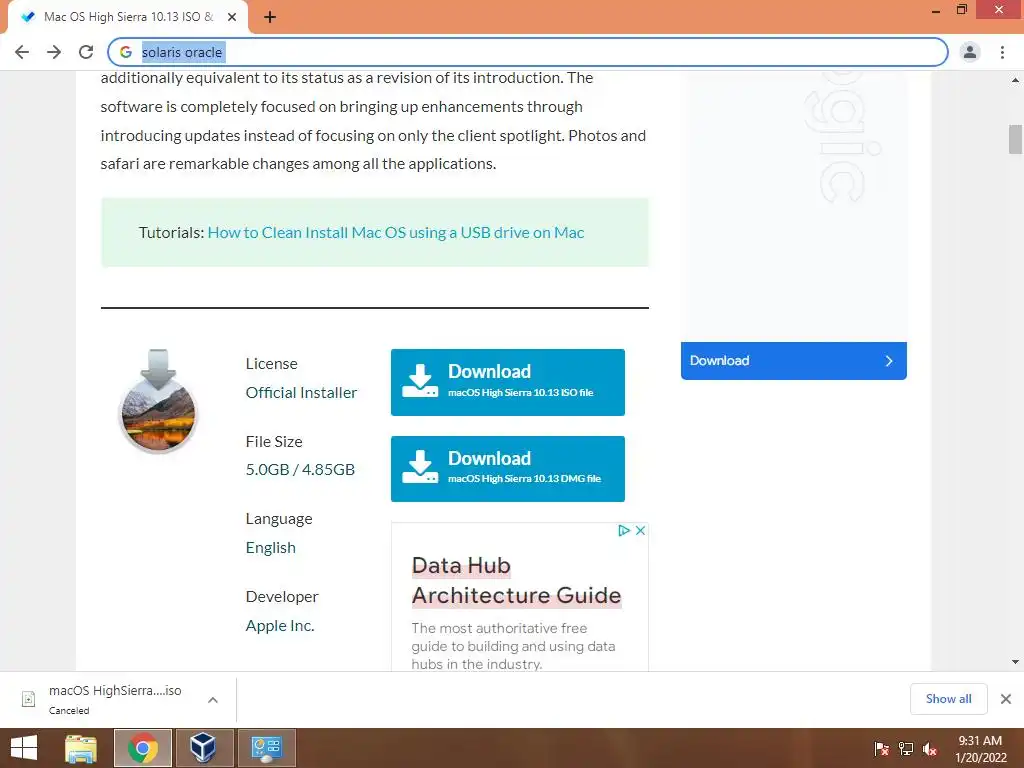
Task: Click the Google icon in address bar
Action: coord(126,52)
